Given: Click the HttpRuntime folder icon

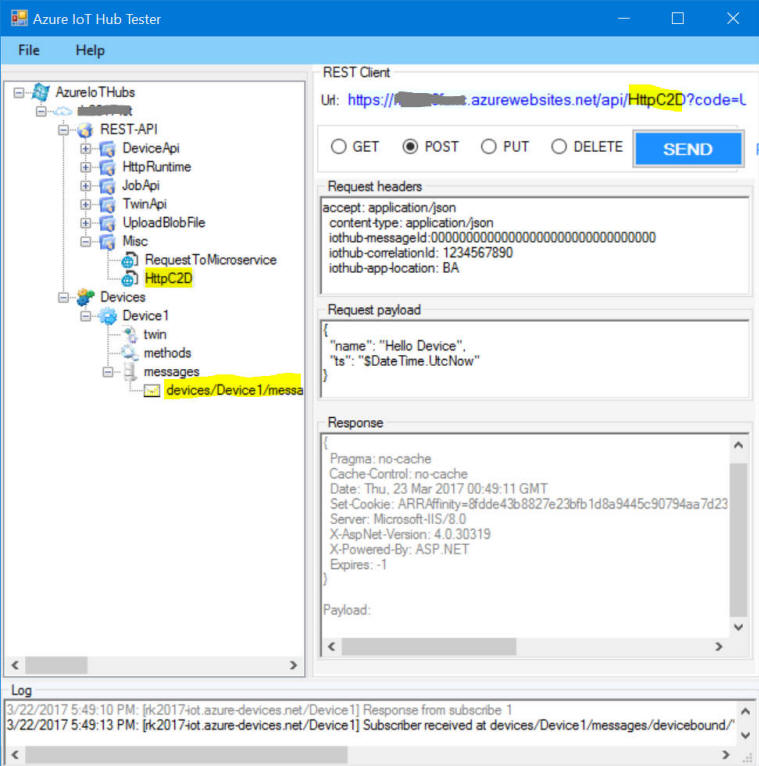Looking at the screenshot, I should [x=107, y=167].
